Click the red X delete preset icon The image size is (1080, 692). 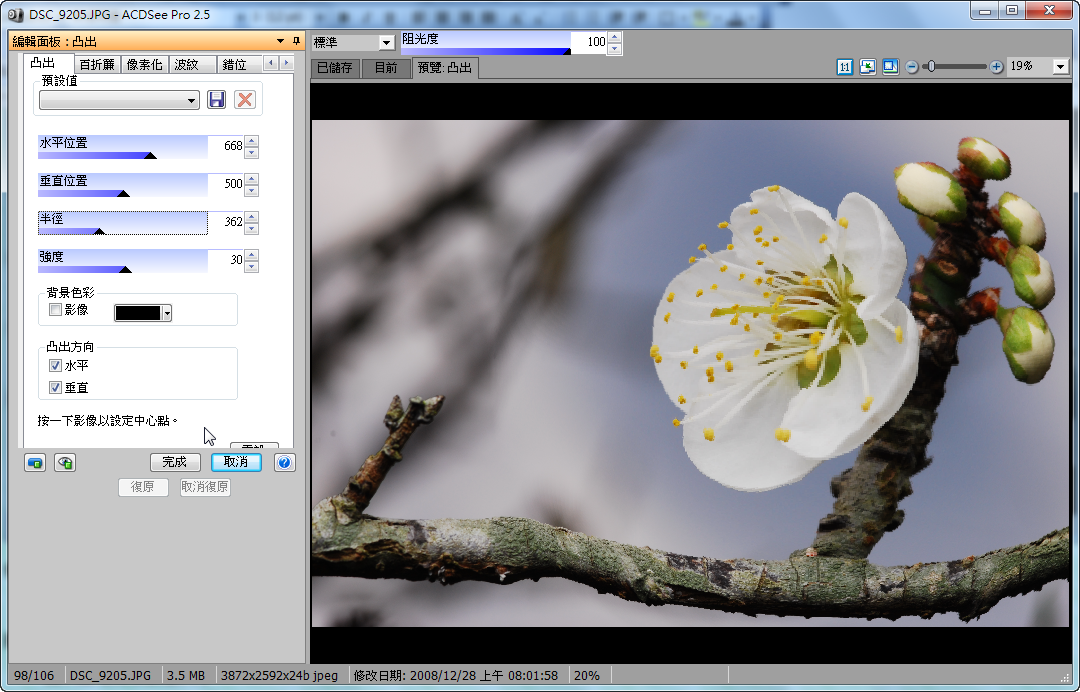(245, 100)
